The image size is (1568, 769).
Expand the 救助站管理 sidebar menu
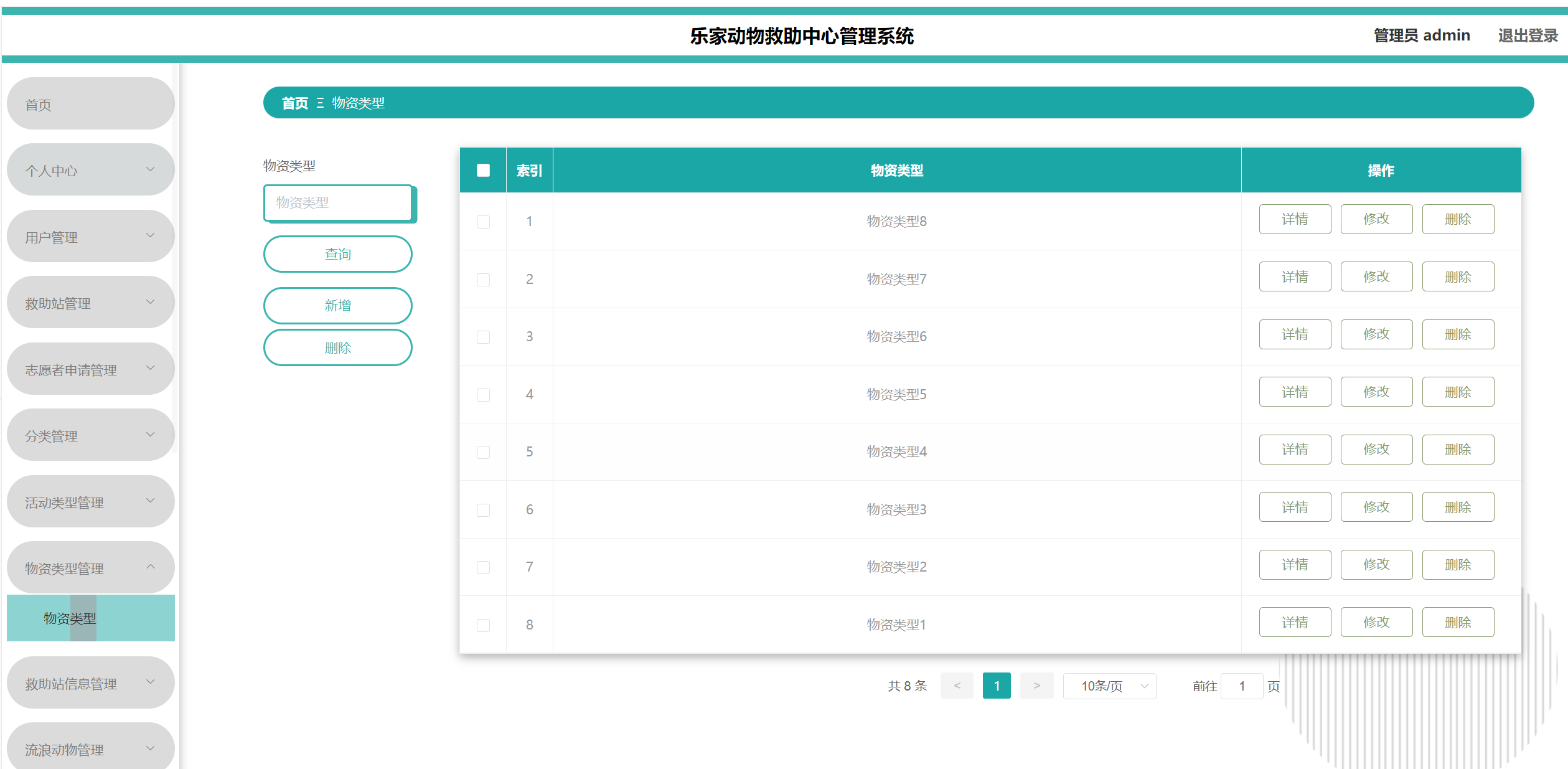(90, 303)
